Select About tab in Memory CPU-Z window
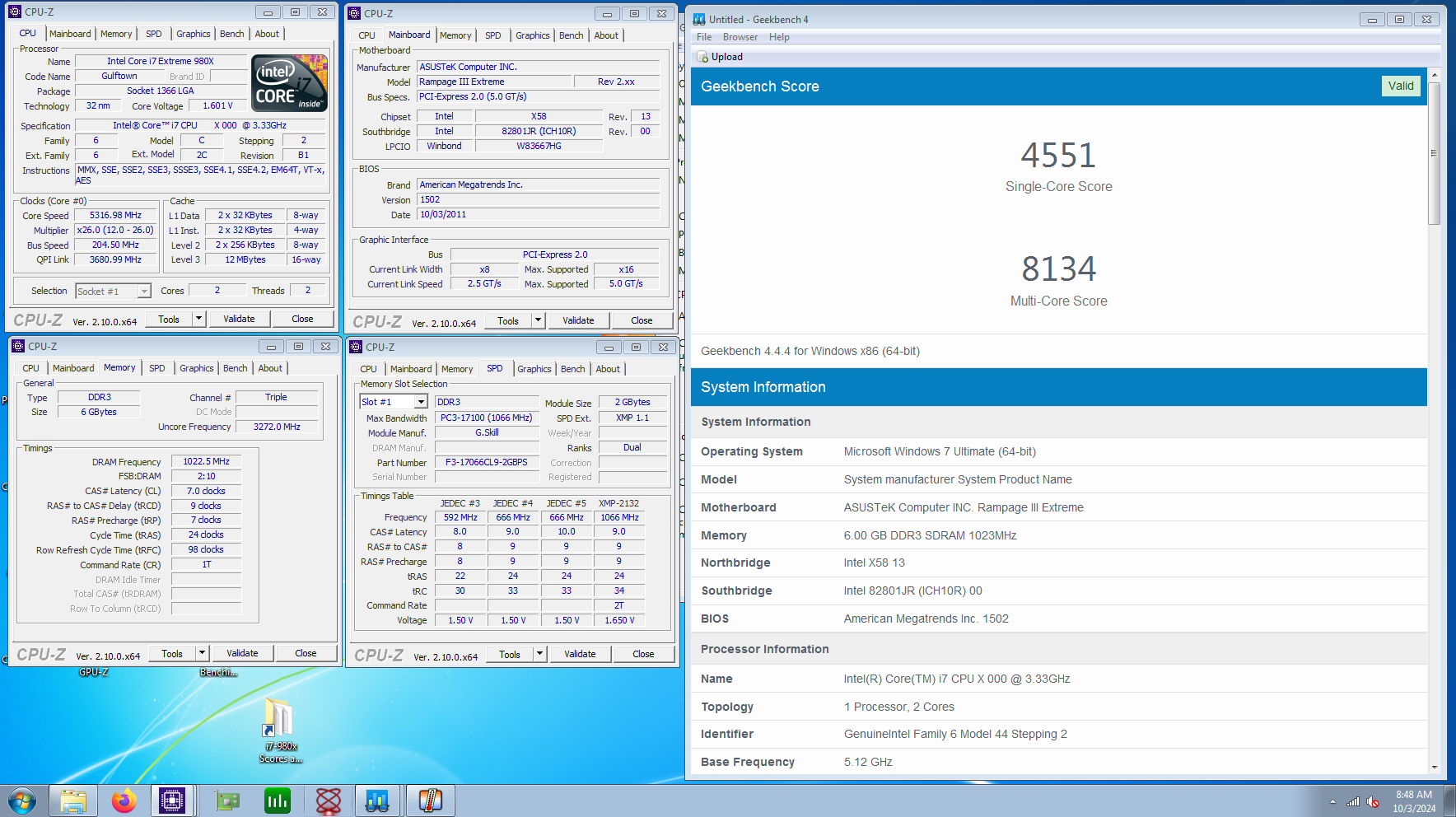 coord(270,368)
